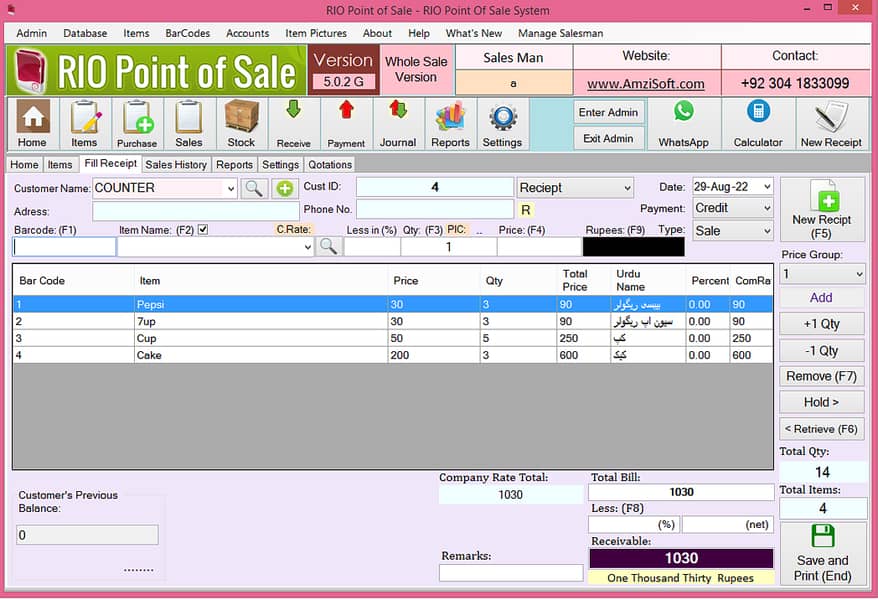Click the yellow R button
878x600 pixels.
tap(525, 210)
